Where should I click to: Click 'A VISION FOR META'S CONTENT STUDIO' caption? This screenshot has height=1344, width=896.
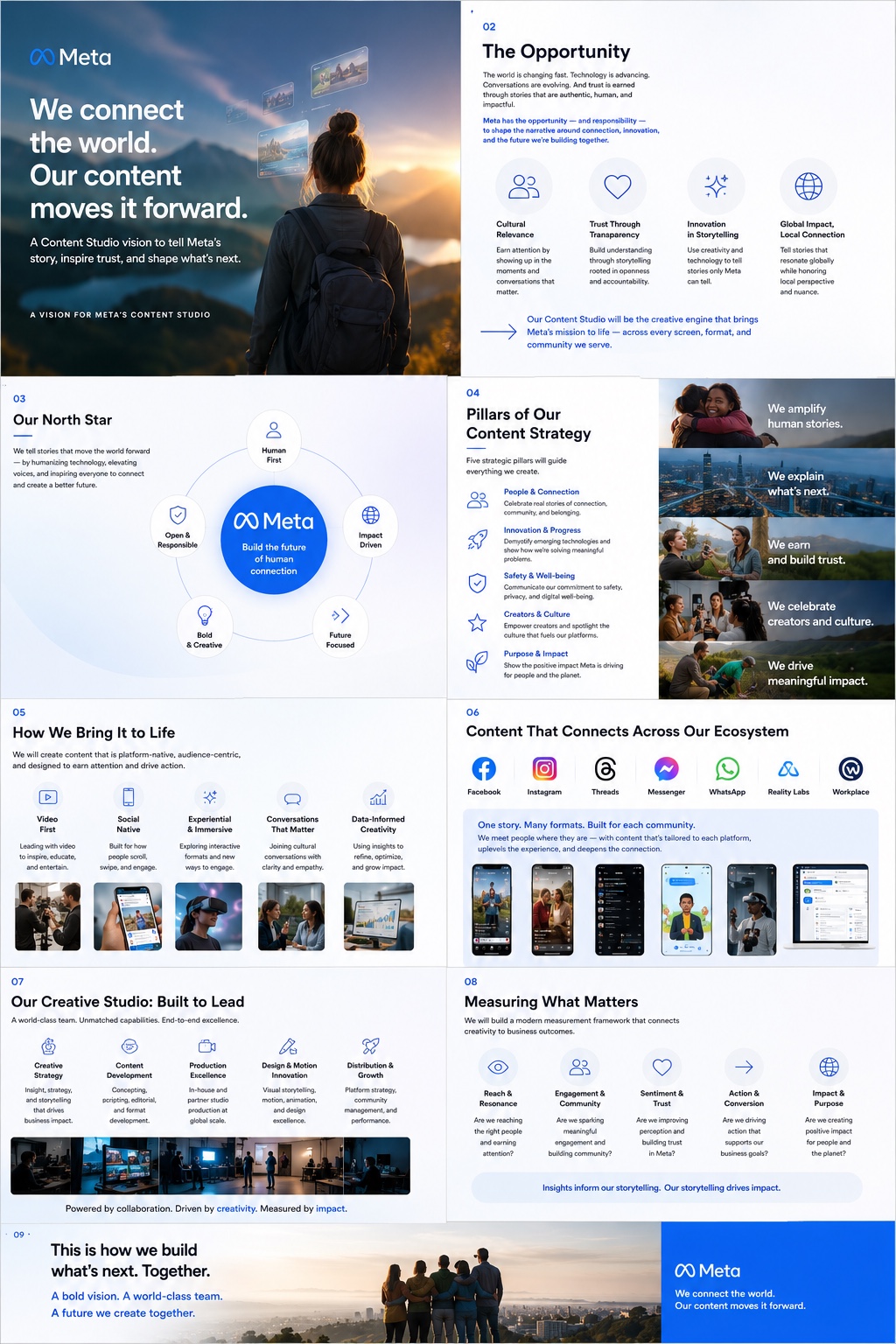tap(121, 315)
